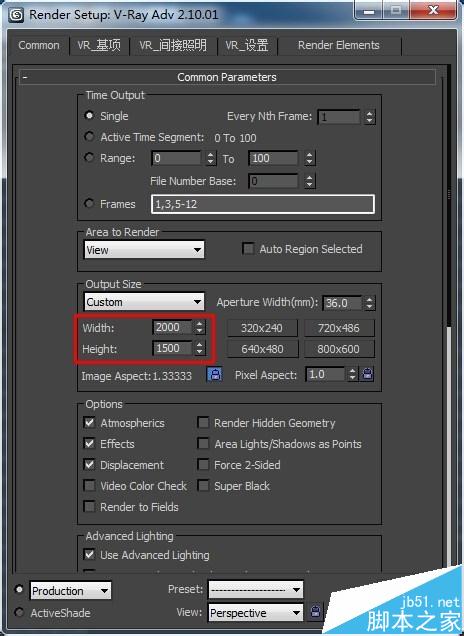
Task: Open the VR_间接照明 tab
Action: pyautogui.click(x=173, y=45)
